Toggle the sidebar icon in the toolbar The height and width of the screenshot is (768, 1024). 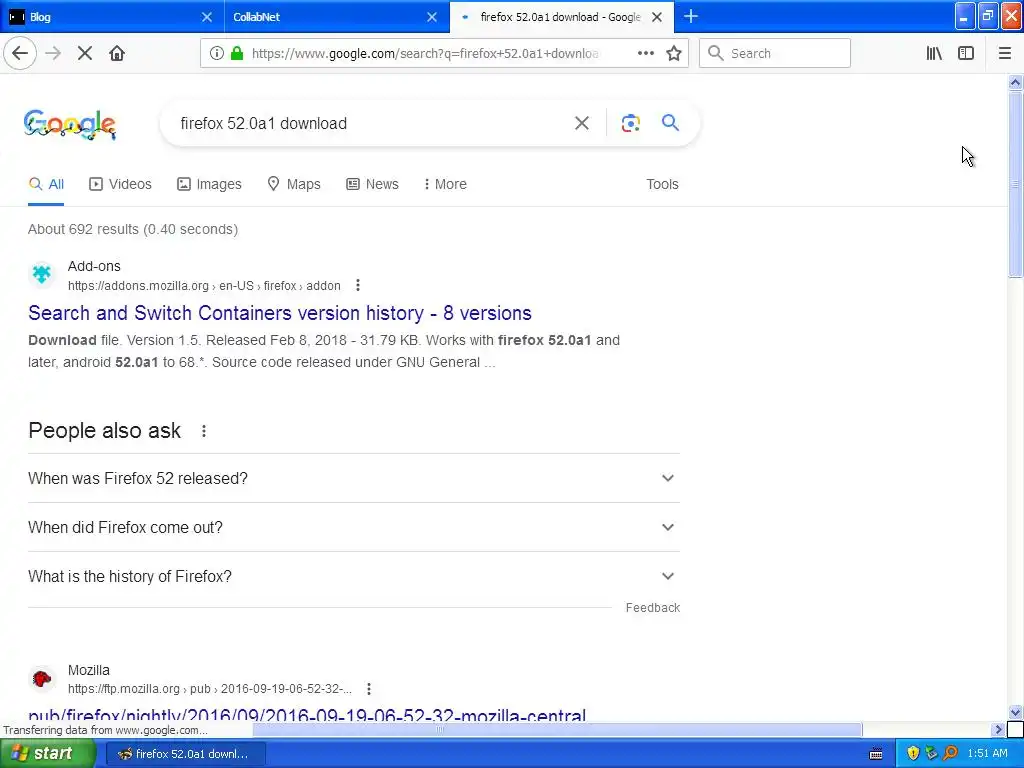coord(966,54)
